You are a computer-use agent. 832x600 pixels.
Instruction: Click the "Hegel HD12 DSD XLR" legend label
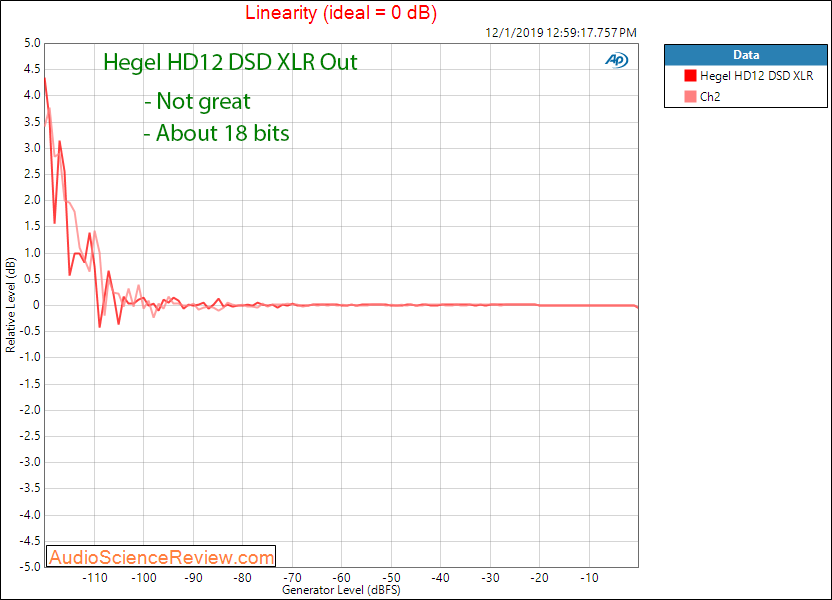point(756,76)
